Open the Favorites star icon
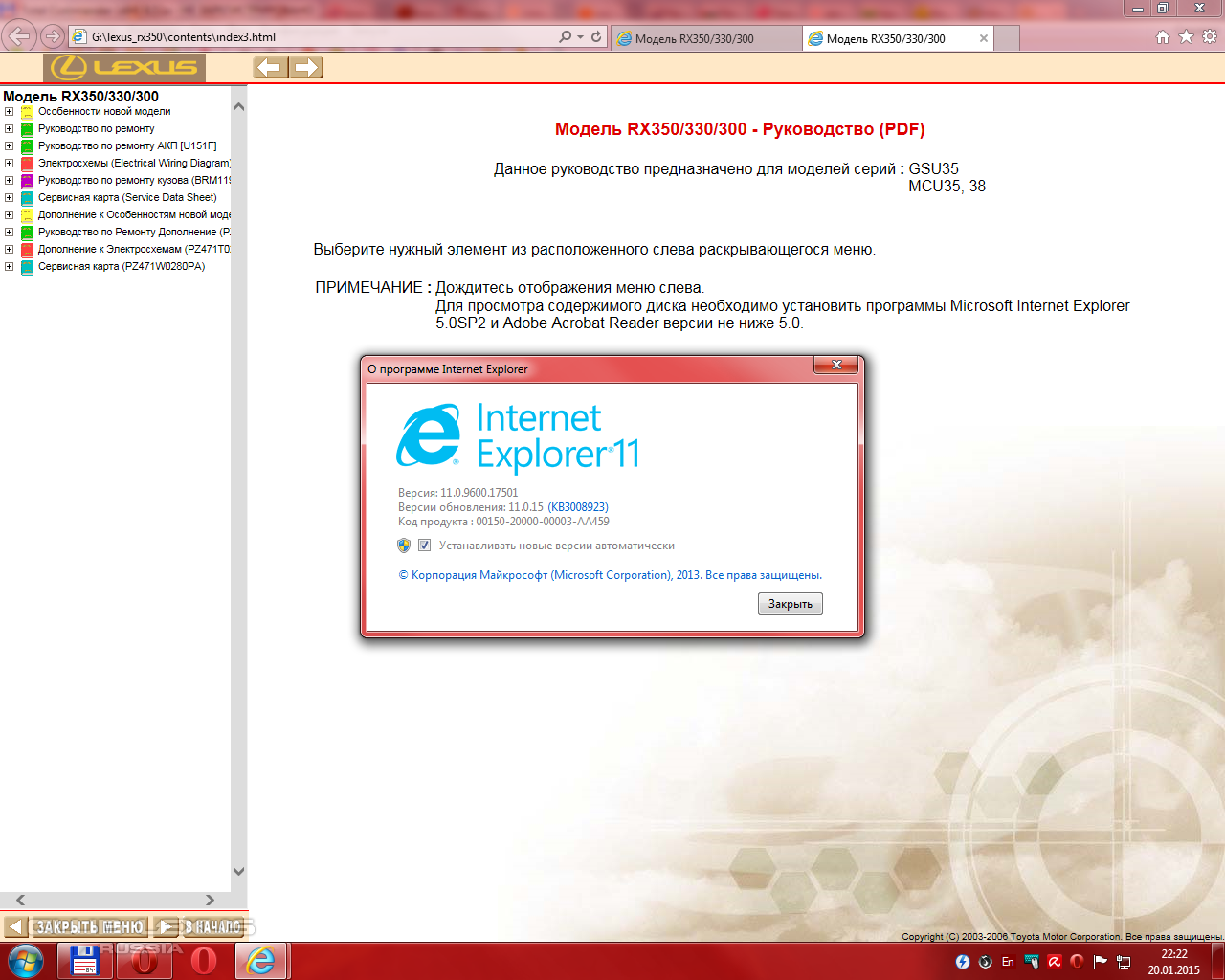1225x980 pixels. [x=1186, y=37]
